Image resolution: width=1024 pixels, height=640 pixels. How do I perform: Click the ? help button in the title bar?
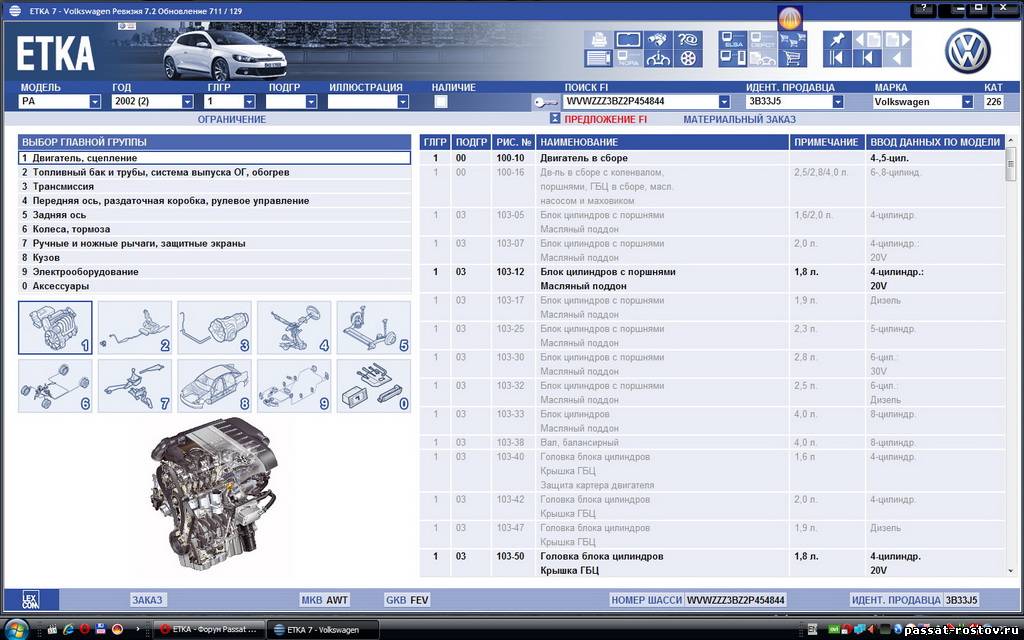[923, 9]
